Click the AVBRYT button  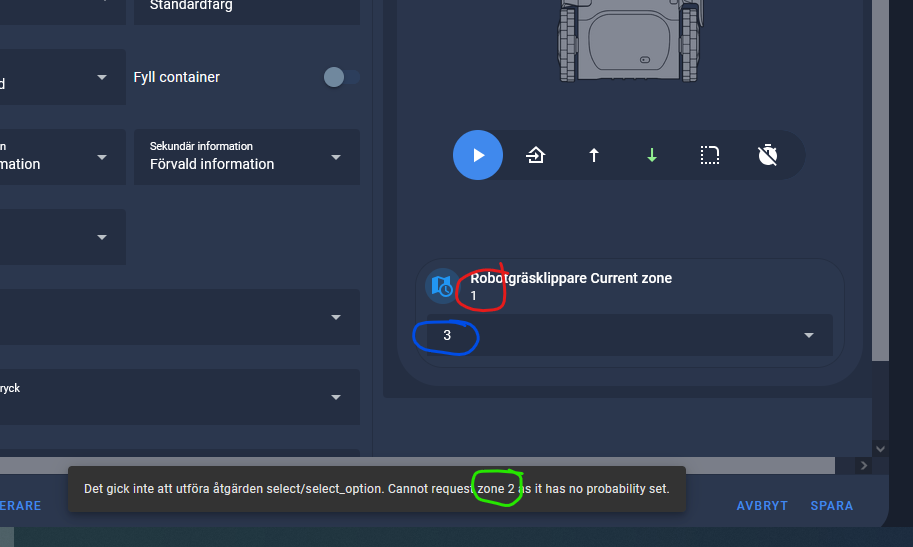point(762,506)
